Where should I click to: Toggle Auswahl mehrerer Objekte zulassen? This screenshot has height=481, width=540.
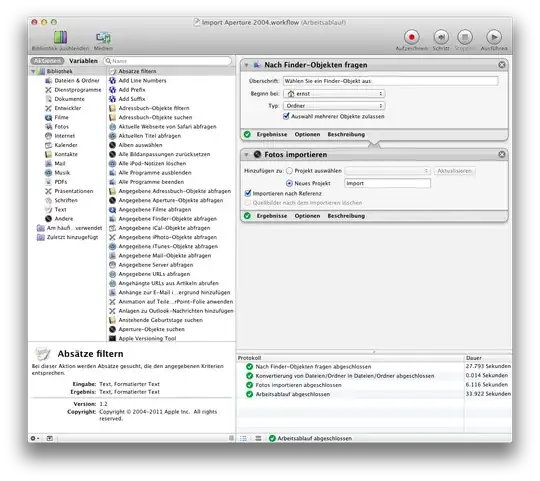[x=286, y=116]
